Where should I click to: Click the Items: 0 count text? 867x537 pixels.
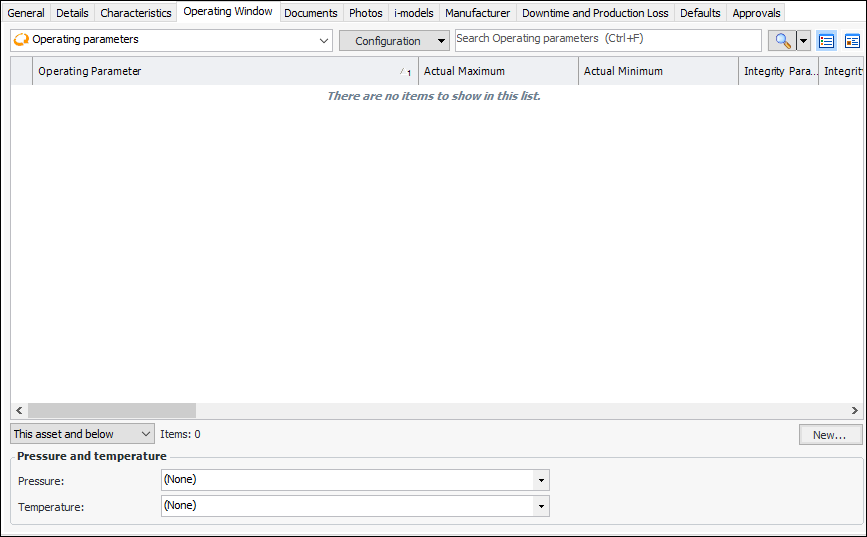(x=180, y=434)
